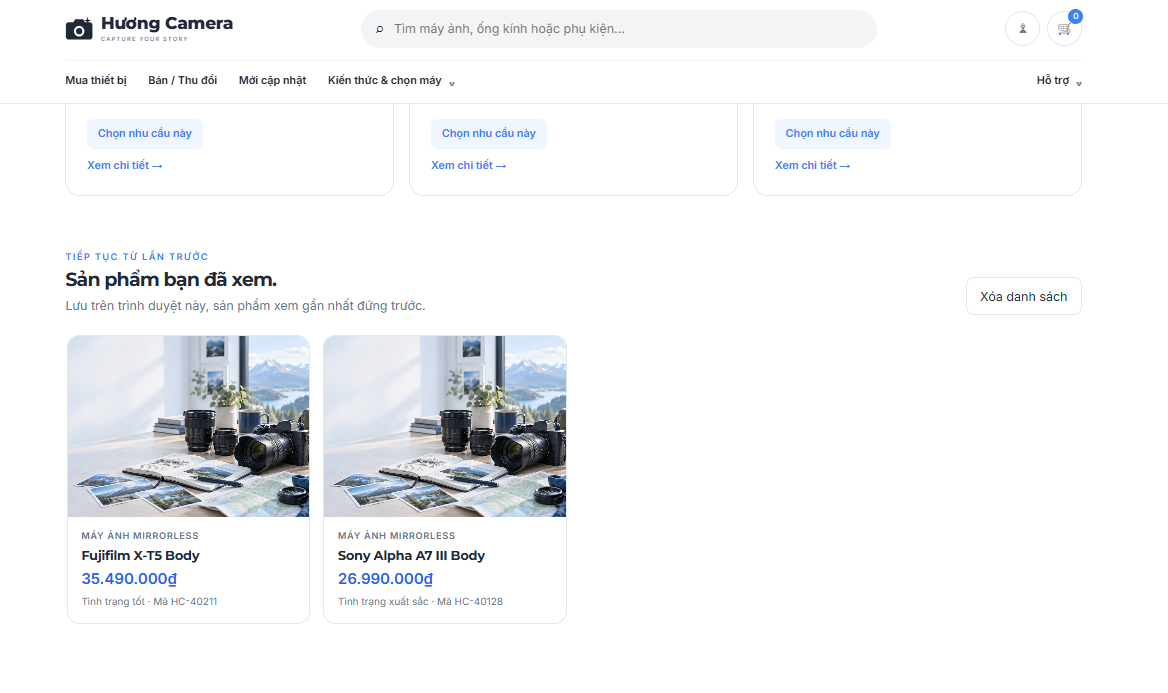Open the Sony Alpha A7 III Body image
This screenshot has height=693, width=1168.
(x=445, y=426)
